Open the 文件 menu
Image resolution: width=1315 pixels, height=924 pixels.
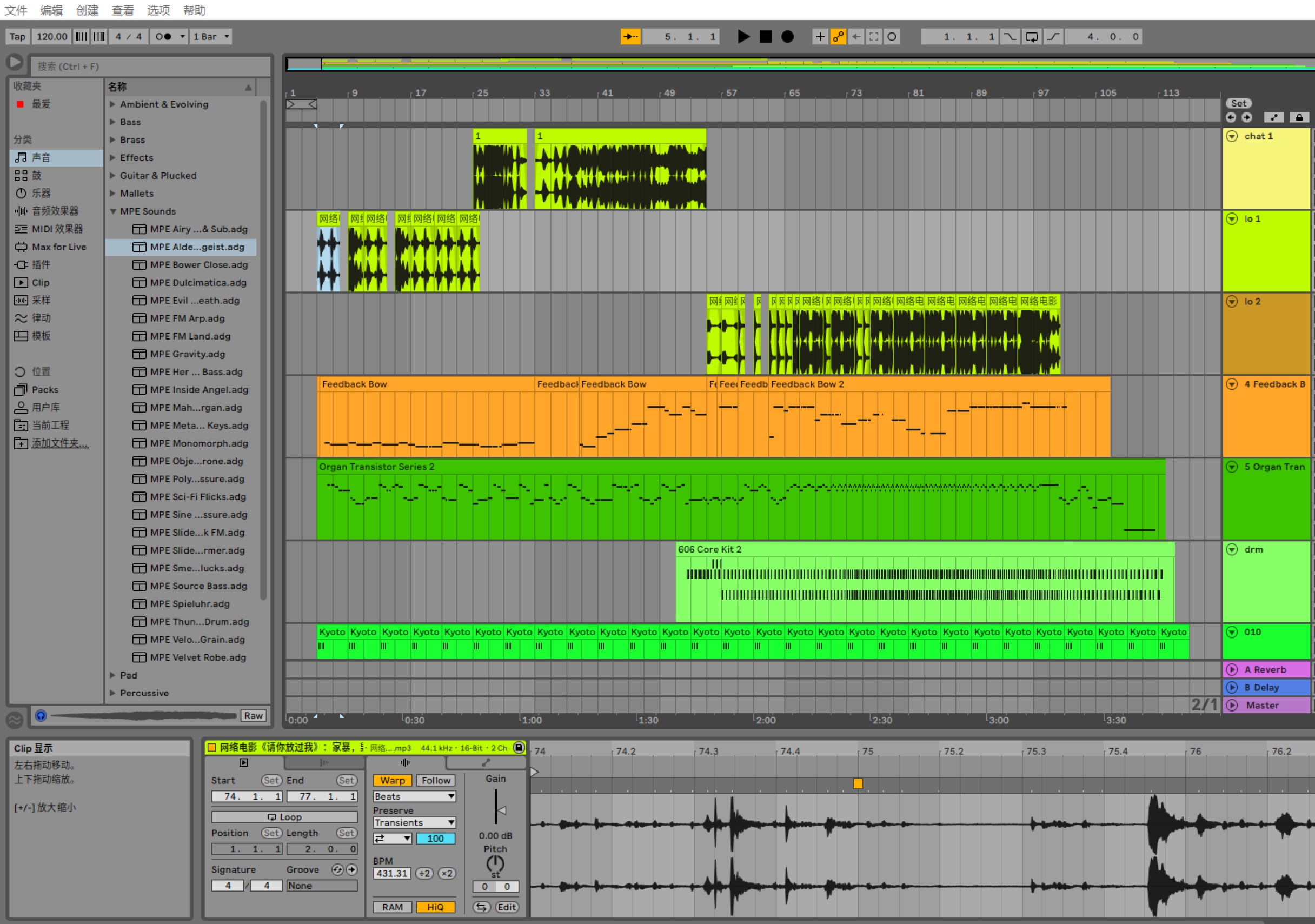[x=16, y=10]
